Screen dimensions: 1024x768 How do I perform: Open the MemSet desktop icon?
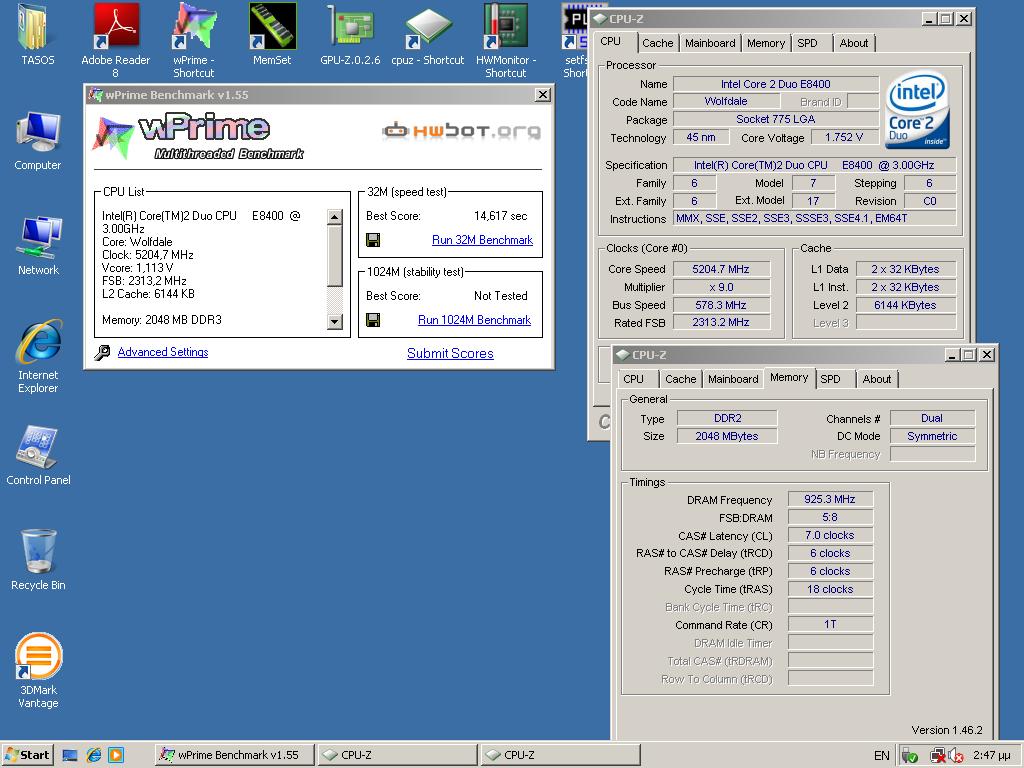(x=272, y=27)
